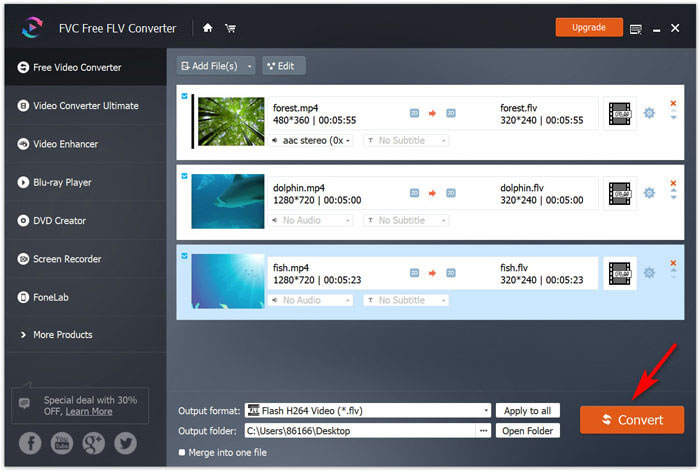The width and height of the screenshot is (700, 471).
Task: Click source 2D icon for forest.mp4
Action: click(x=414, y=113)
